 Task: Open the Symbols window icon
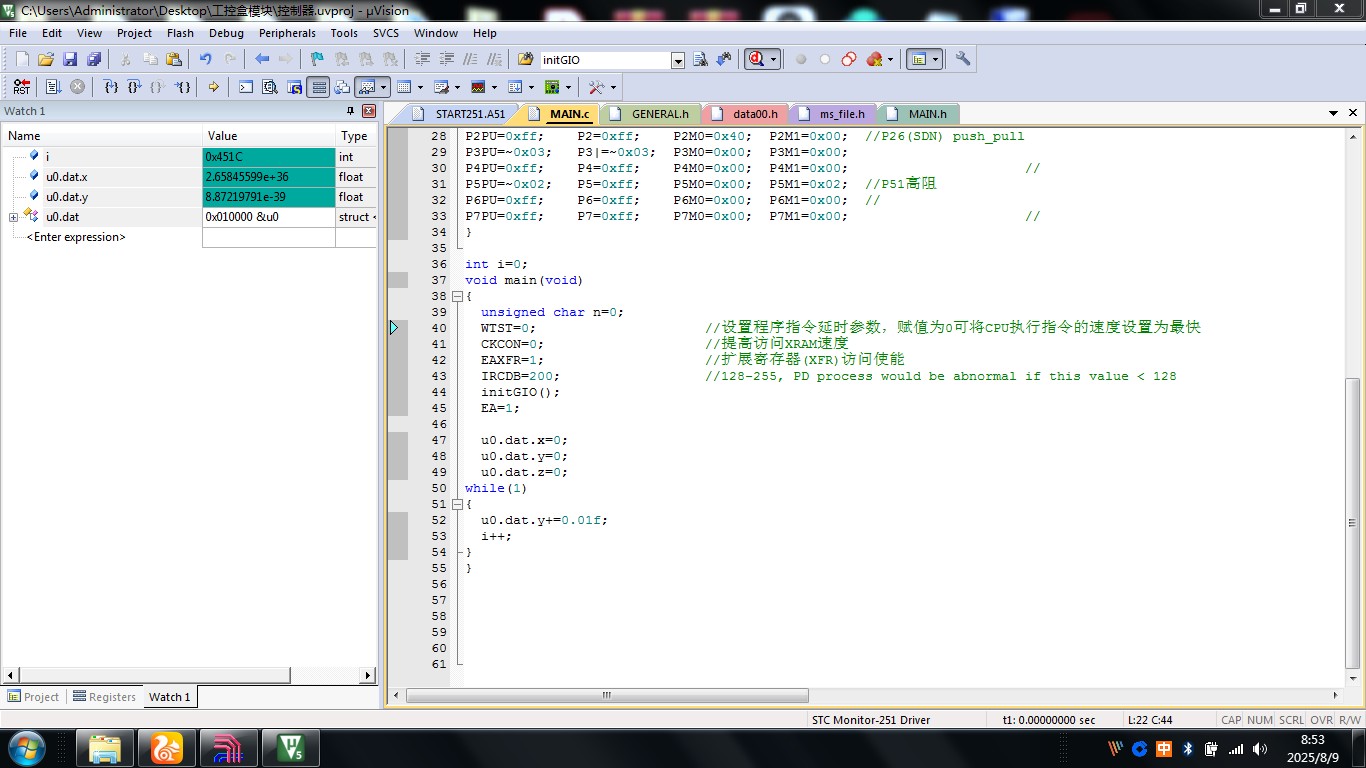click(294, 87)
